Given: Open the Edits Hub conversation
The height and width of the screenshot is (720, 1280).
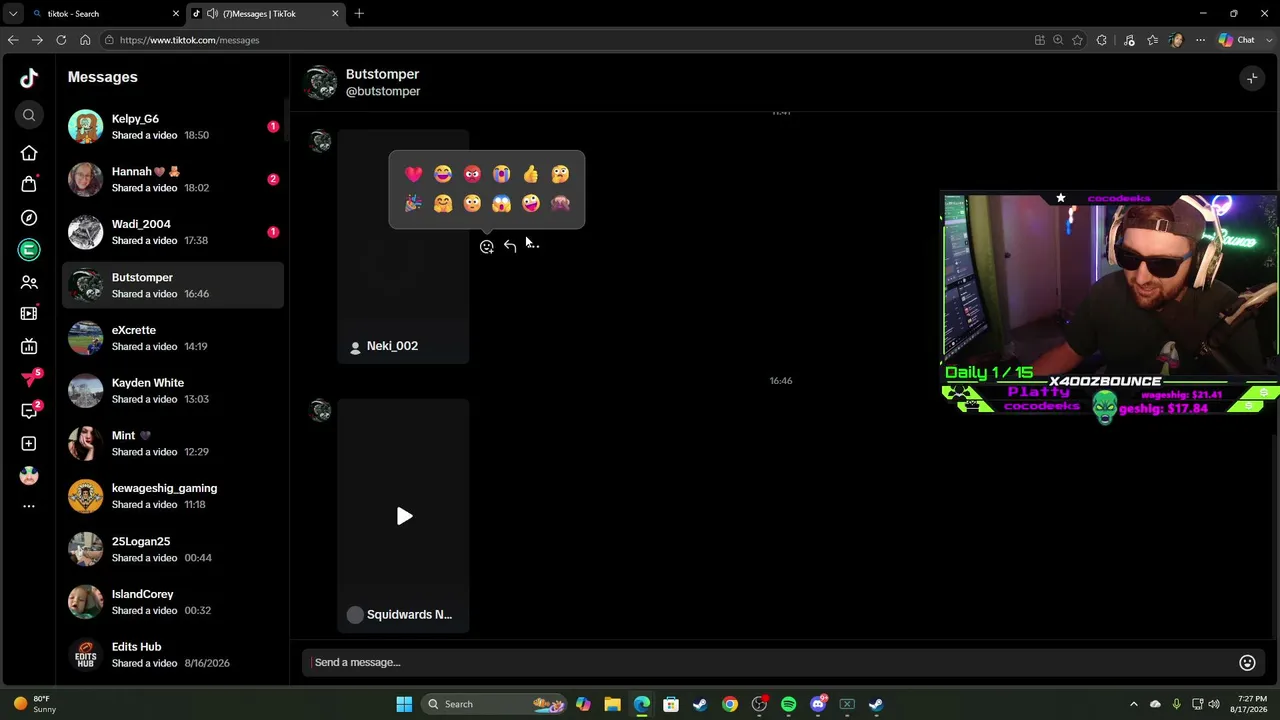Looking at the screenshot, I should point(173,655).
